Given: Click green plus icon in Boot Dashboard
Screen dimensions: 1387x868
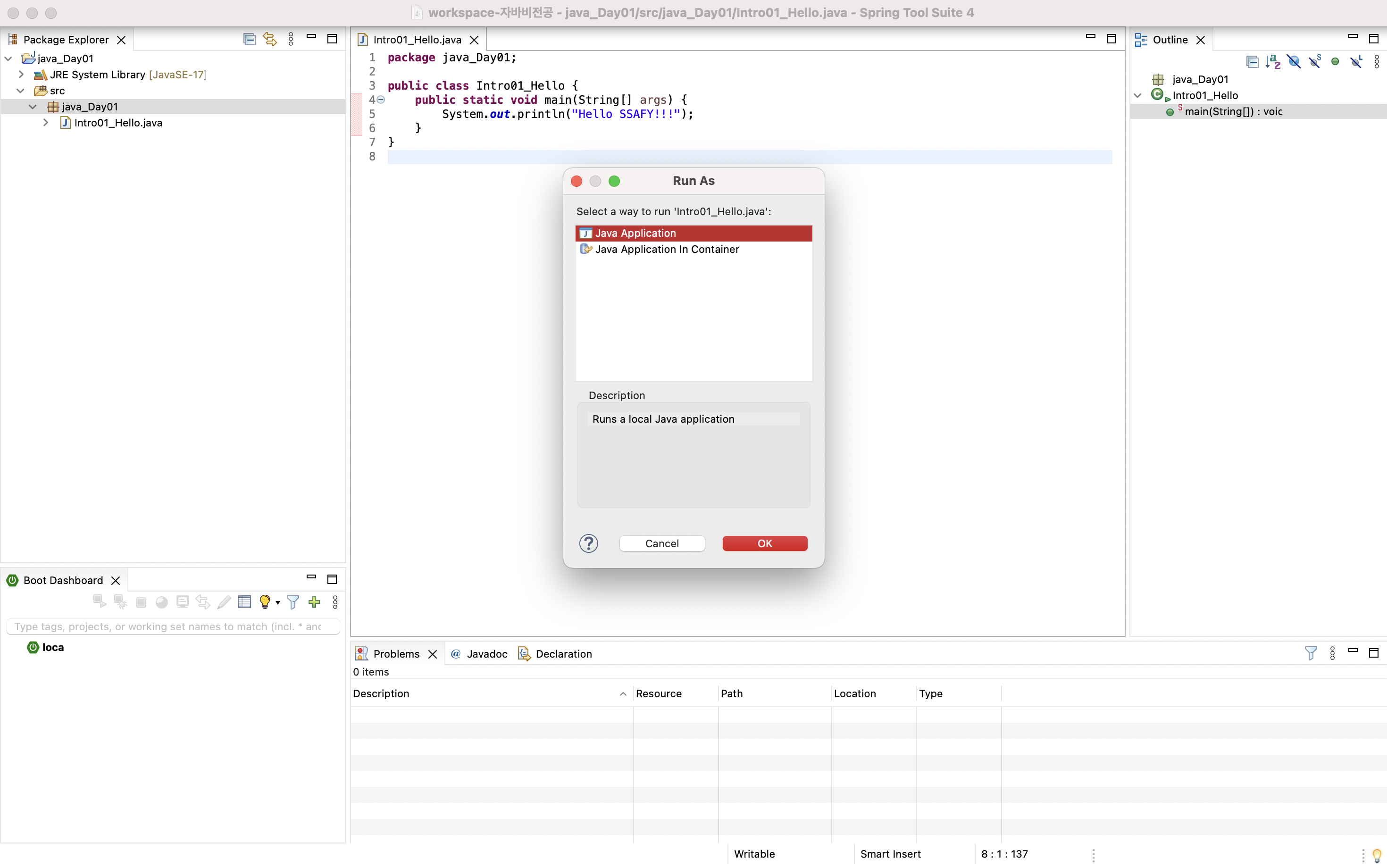Looking at the screenshot, I should coord(314,601).
